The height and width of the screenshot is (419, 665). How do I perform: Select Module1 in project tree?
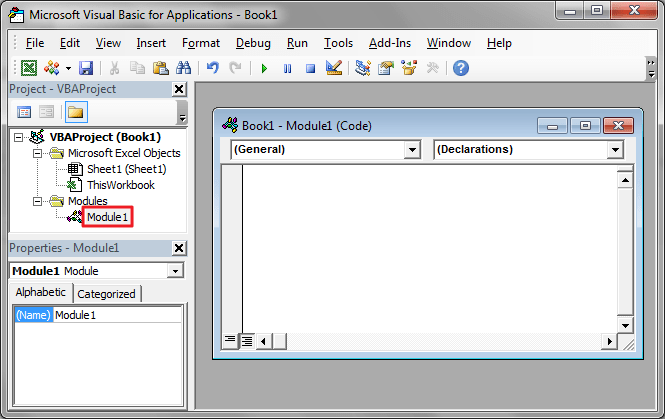pos(107,217)
